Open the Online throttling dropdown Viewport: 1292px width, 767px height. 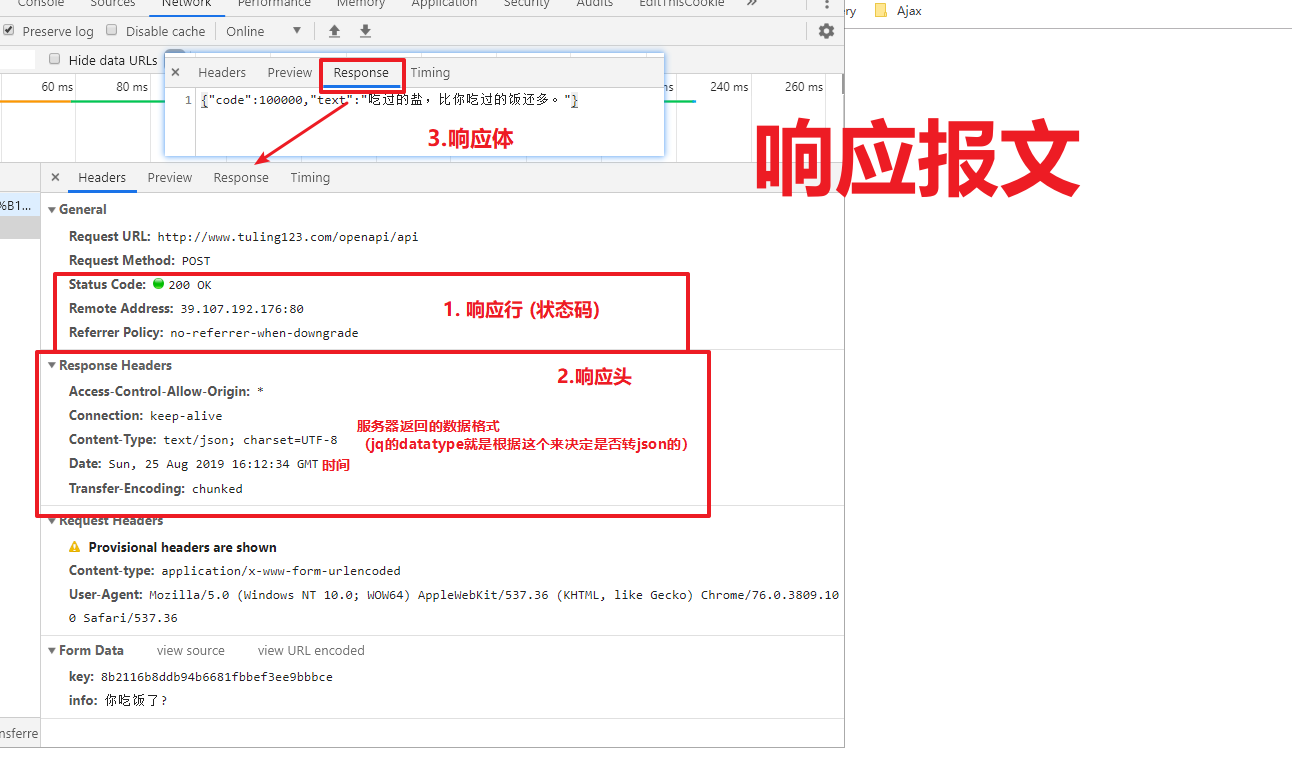(x=264, y=31)
